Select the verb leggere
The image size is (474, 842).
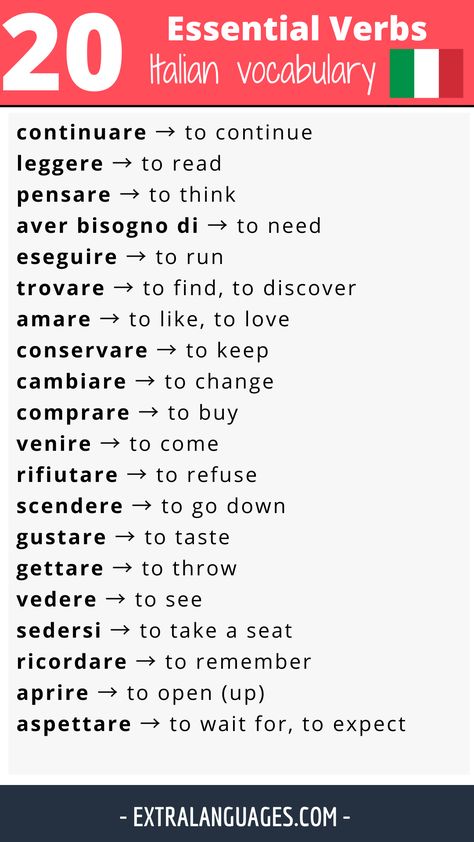60,164
